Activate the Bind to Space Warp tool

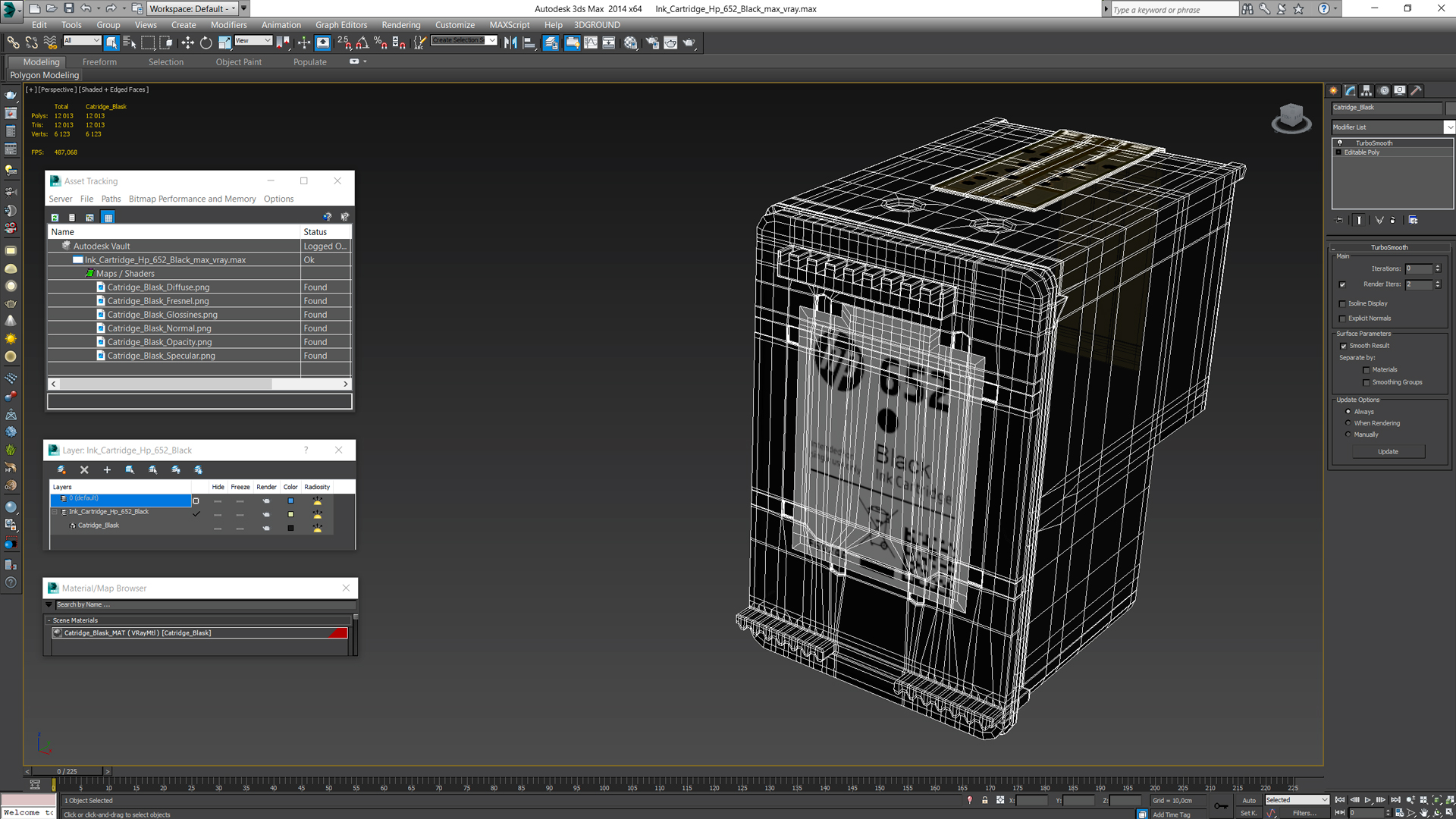point(50,42)
